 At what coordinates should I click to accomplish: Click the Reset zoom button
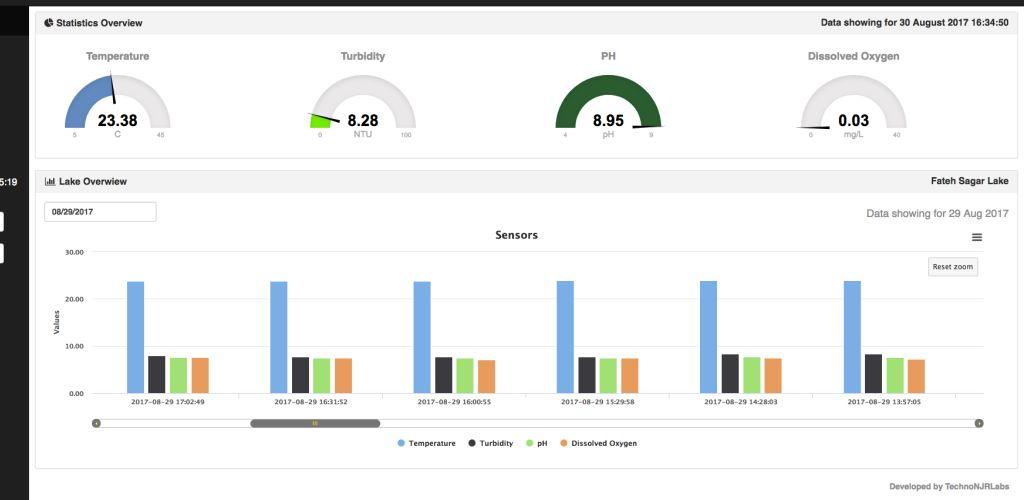point(953,266)
